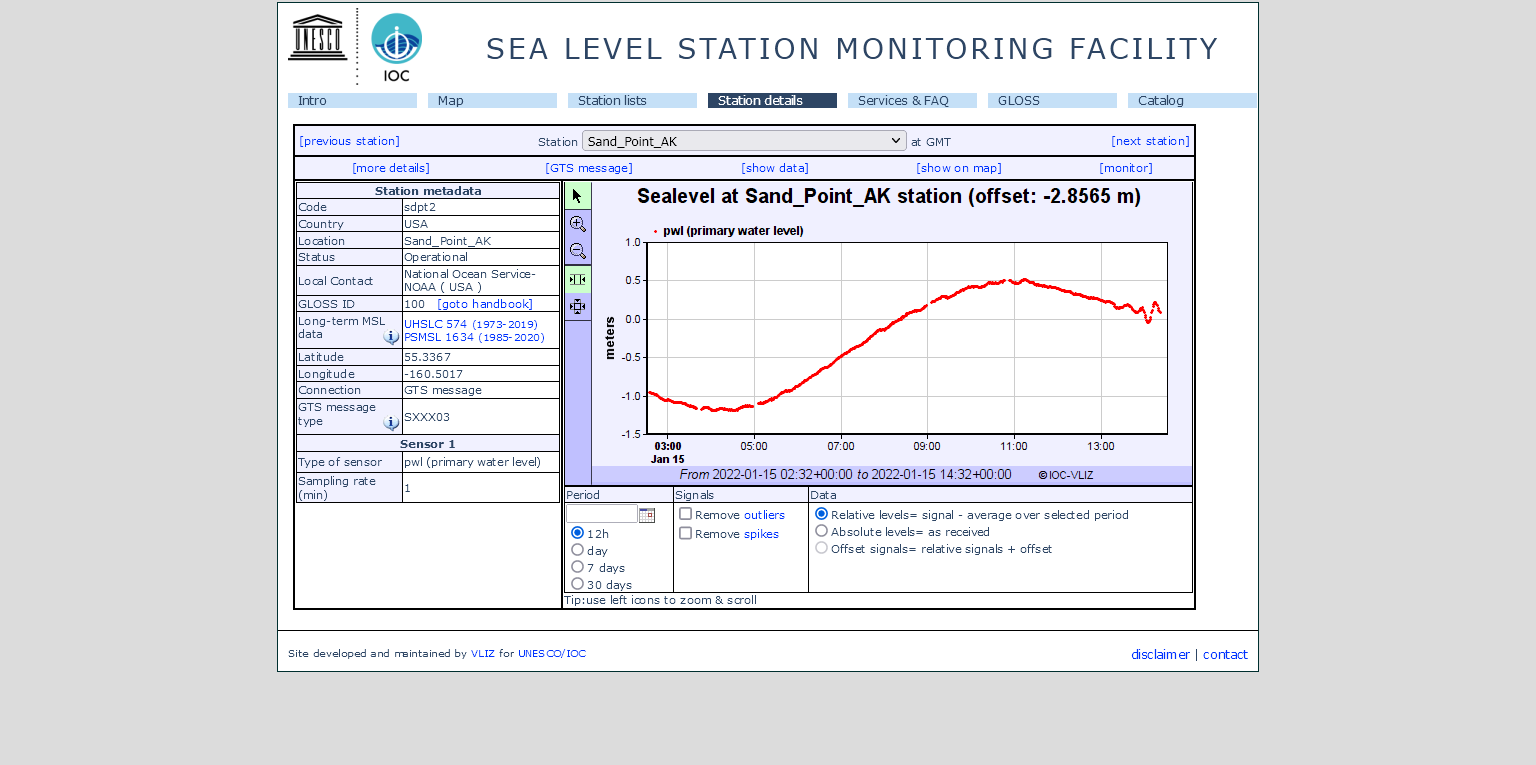Click info icon beside GTS message type
1536x765 pixels.
pyautogui.click(x=391, y=423)
